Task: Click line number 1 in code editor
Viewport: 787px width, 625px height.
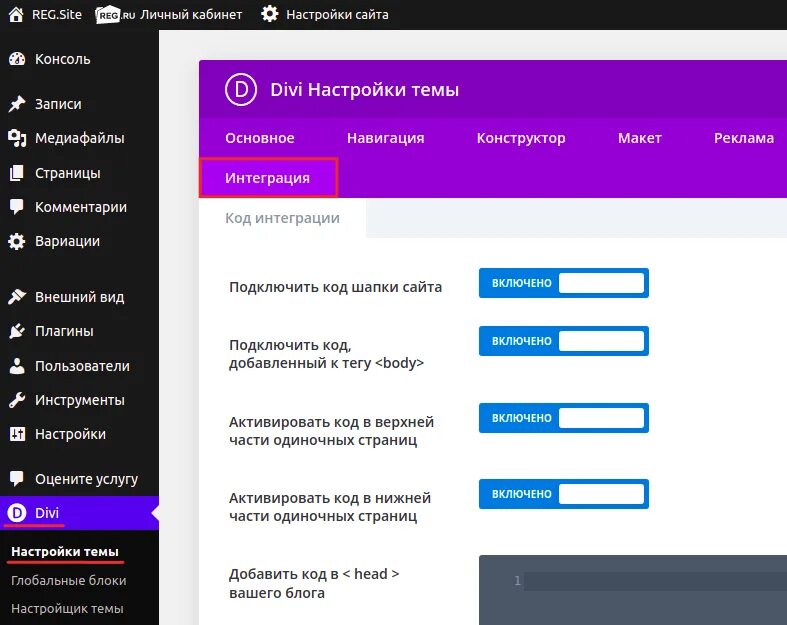Action: coord(517,581)
